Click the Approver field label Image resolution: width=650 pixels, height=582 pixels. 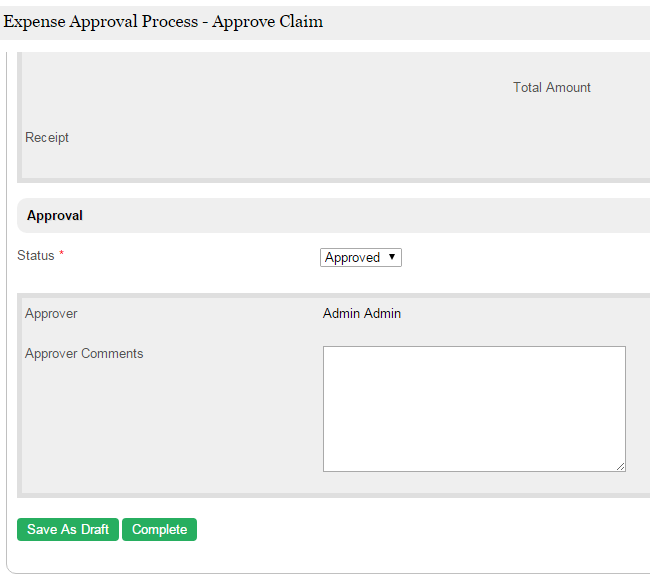51,314
